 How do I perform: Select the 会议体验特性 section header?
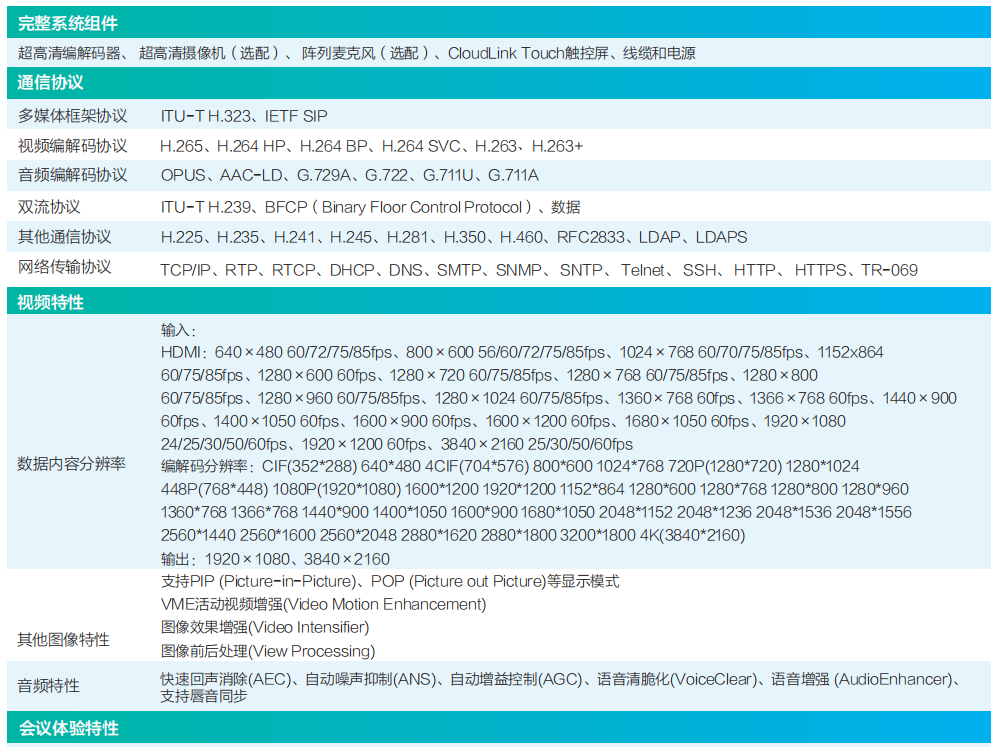[68, 729]
